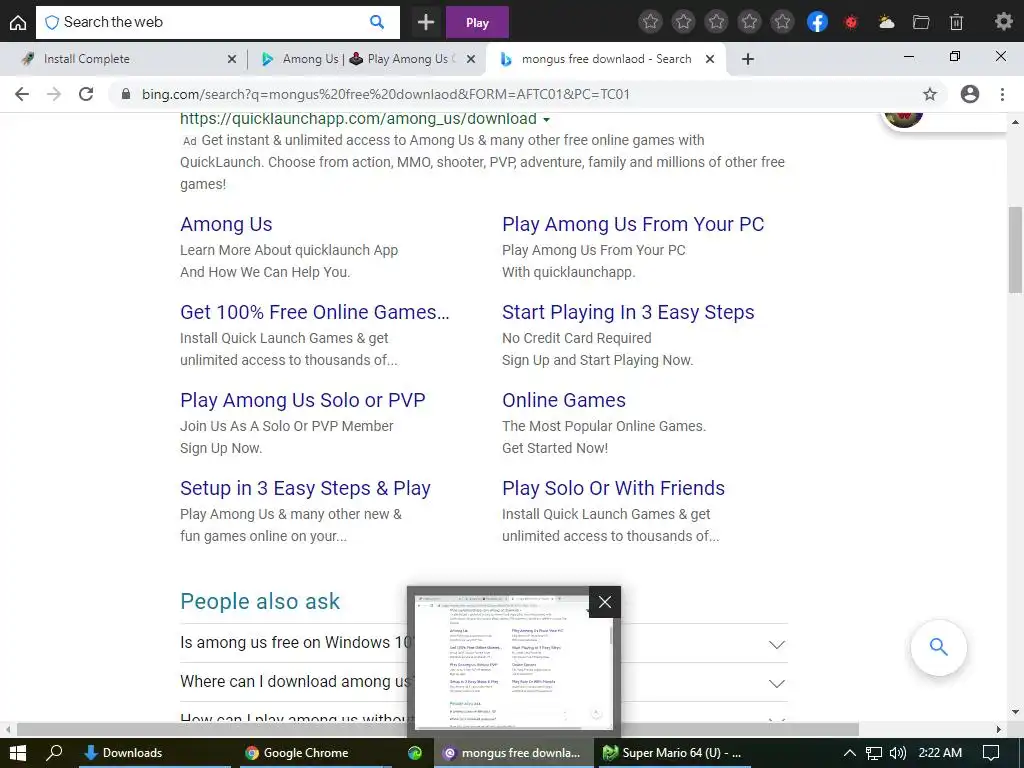Click the magnifier in Search the web box
1024x768 pixels.
(x=377, y=22)
